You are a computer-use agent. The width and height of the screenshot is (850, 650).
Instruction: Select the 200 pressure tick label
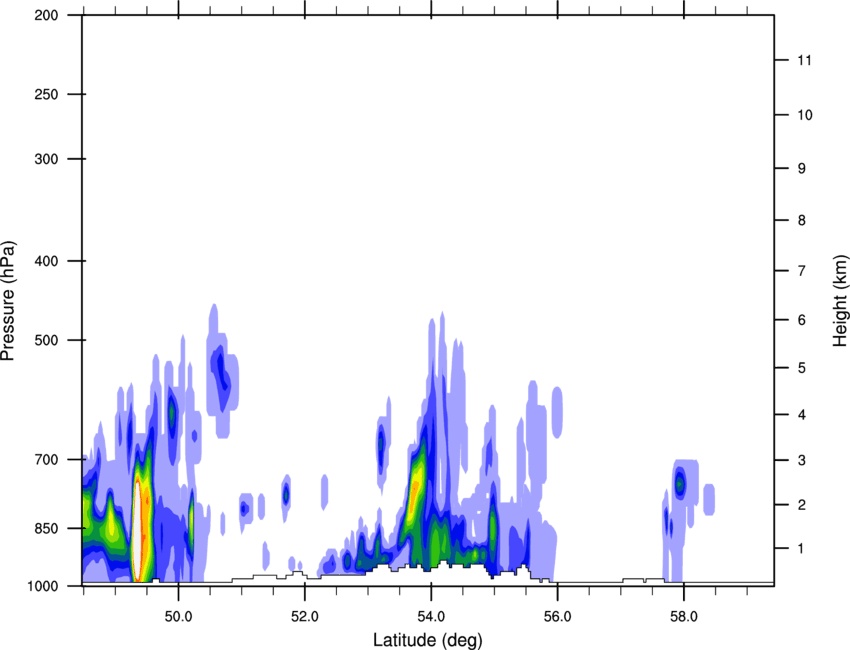coord(46,15)
